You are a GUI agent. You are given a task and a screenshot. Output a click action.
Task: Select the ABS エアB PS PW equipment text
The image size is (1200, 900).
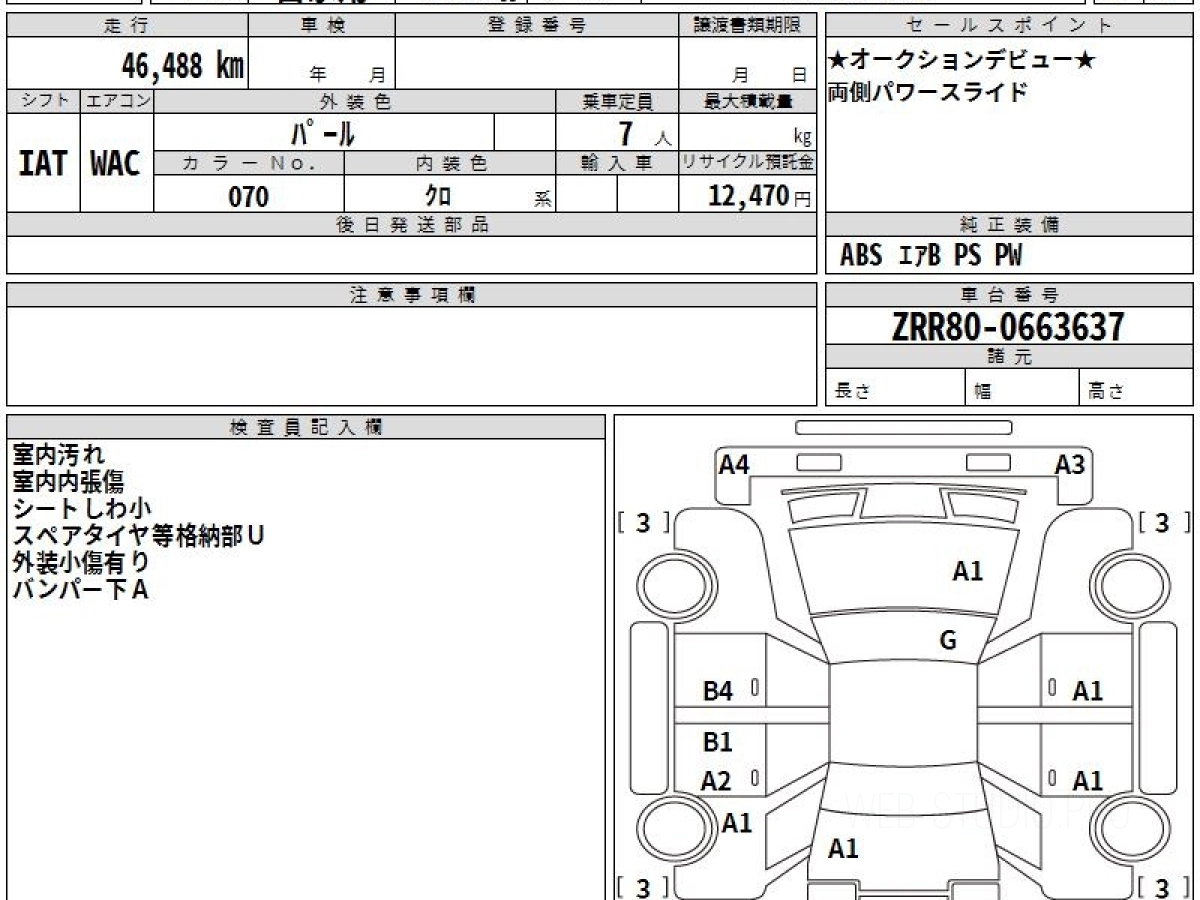point(931,256)
